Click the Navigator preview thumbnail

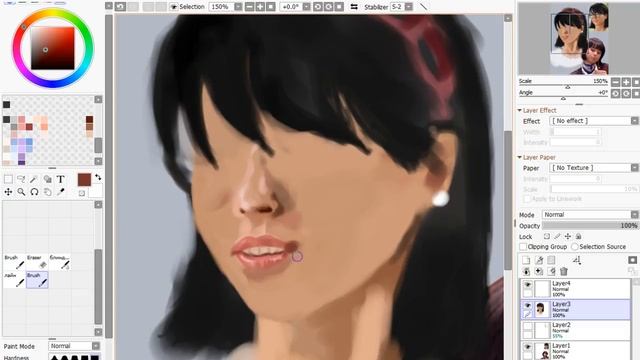point(579,39)
